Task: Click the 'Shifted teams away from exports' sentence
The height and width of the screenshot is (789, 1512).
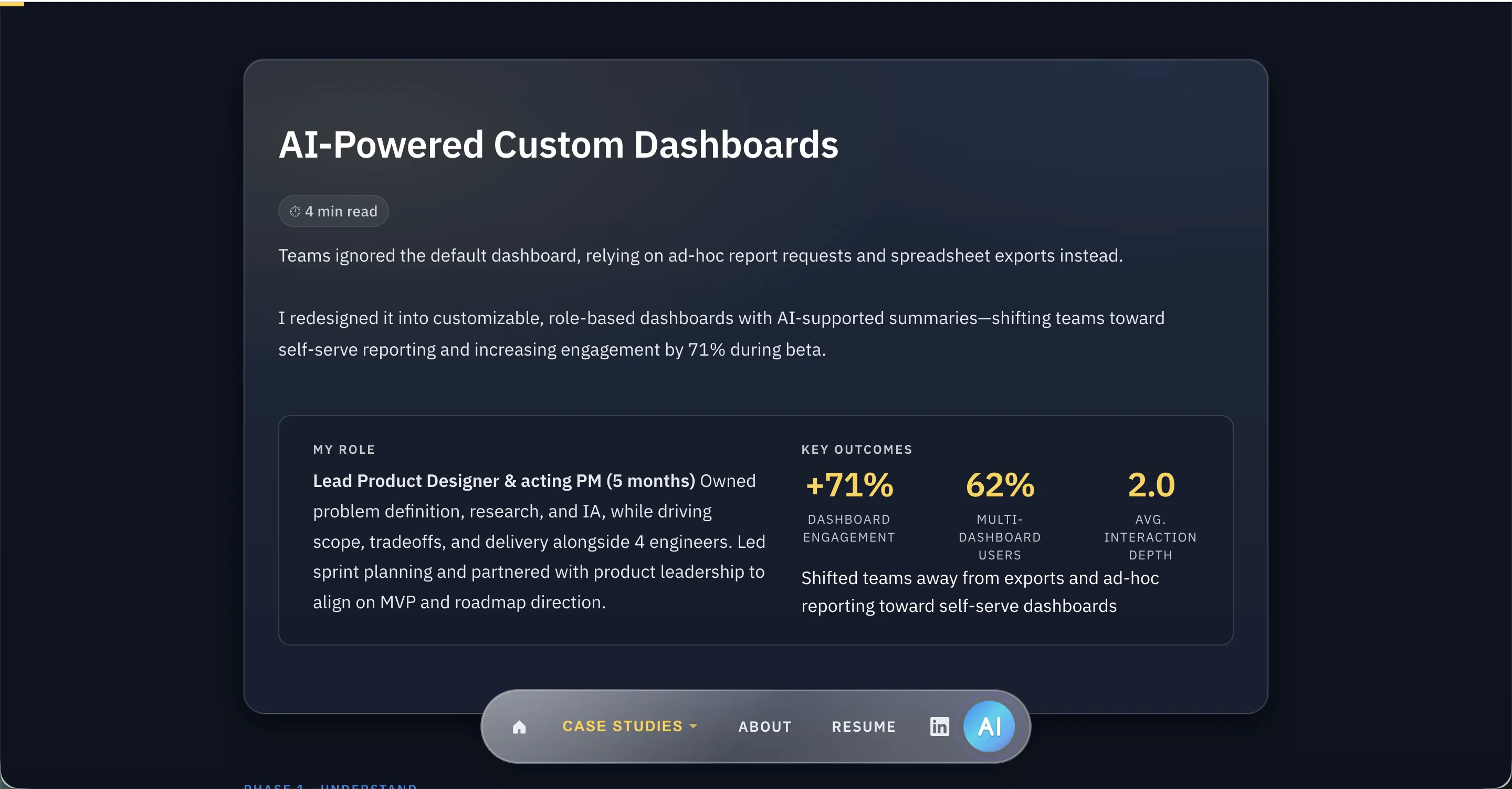Action: coord(980,591)
